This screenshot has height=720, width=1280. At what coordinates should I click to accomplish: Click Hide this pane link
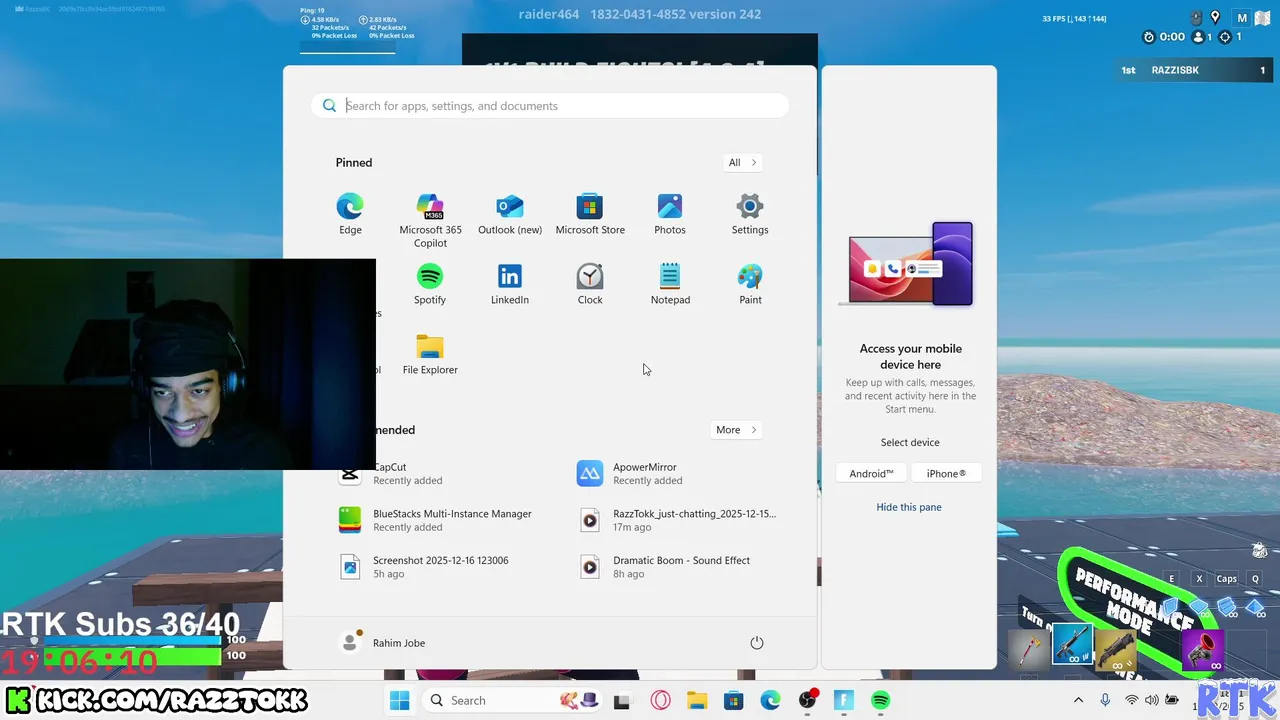(x=909, y=507)
